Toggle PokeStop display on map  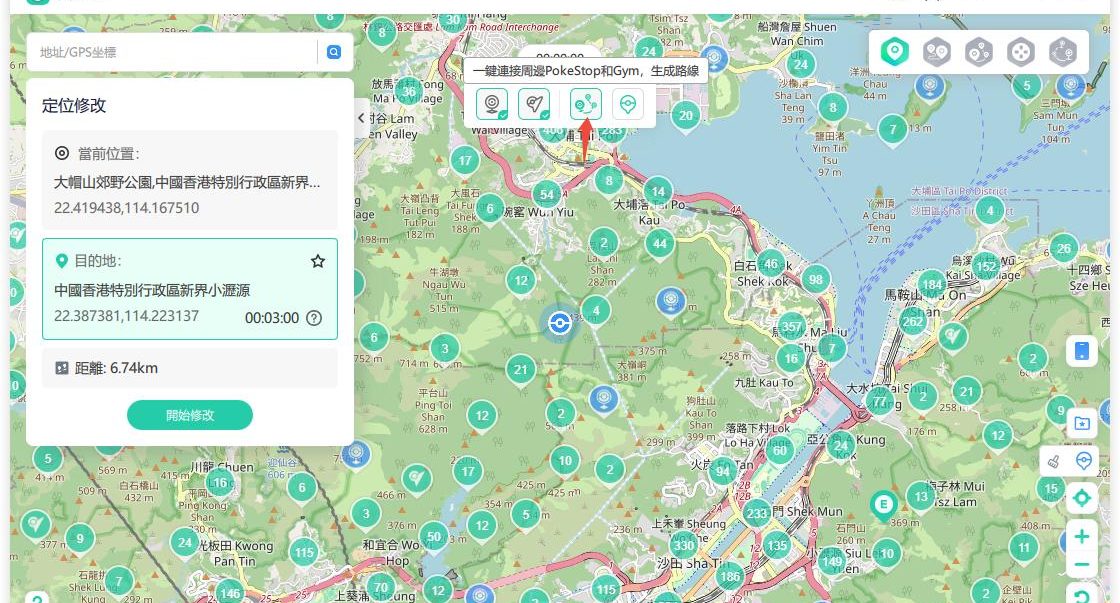coord(491,103)
